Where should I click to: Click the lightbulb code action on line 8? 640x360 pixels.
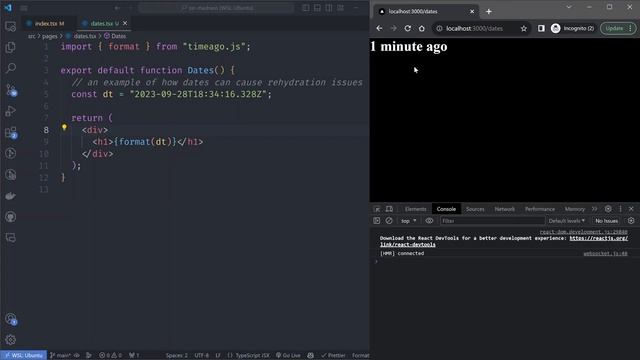point(64,127)
